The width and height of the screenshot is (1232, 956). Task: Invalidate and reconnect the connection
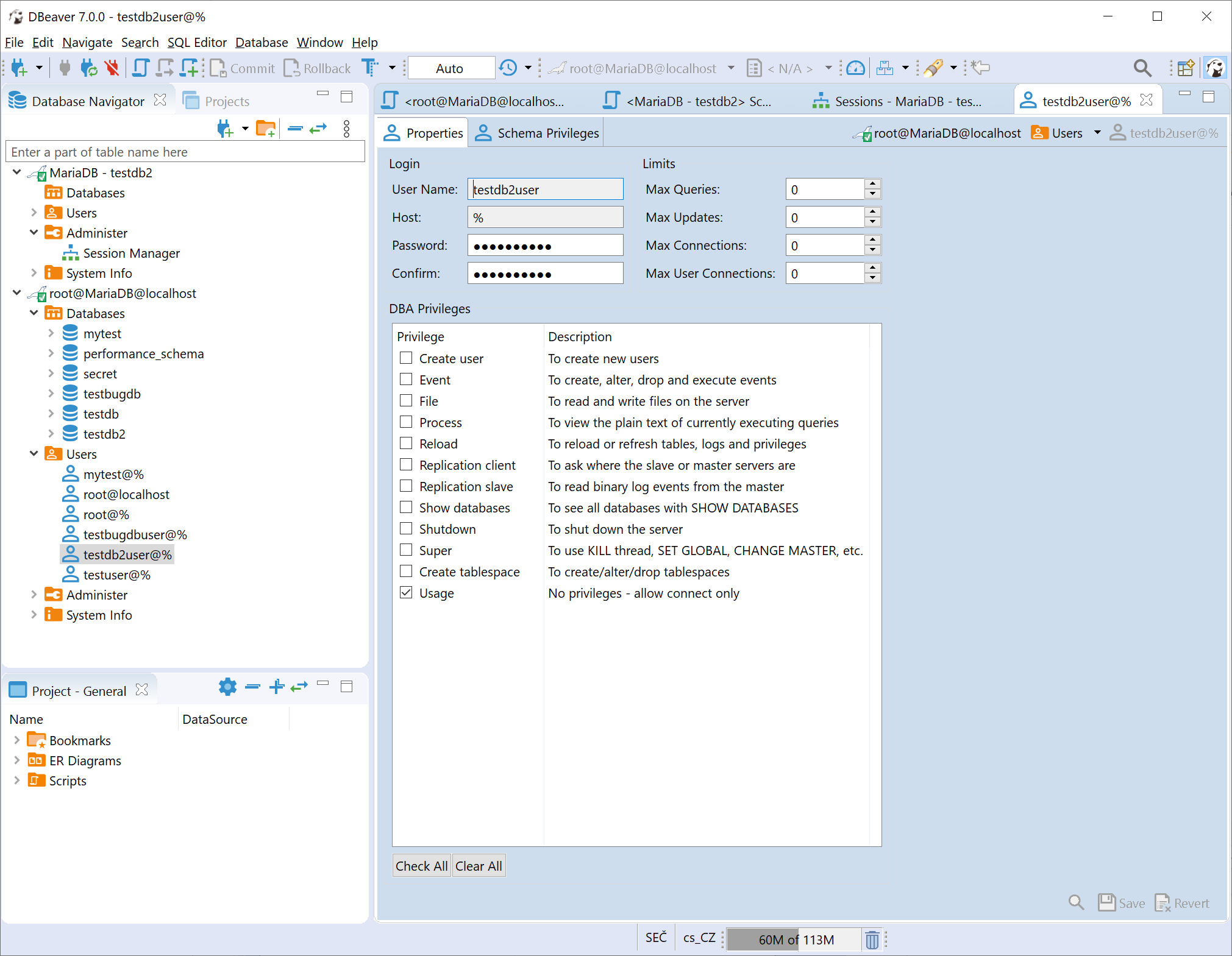click(x=89, y=68)
